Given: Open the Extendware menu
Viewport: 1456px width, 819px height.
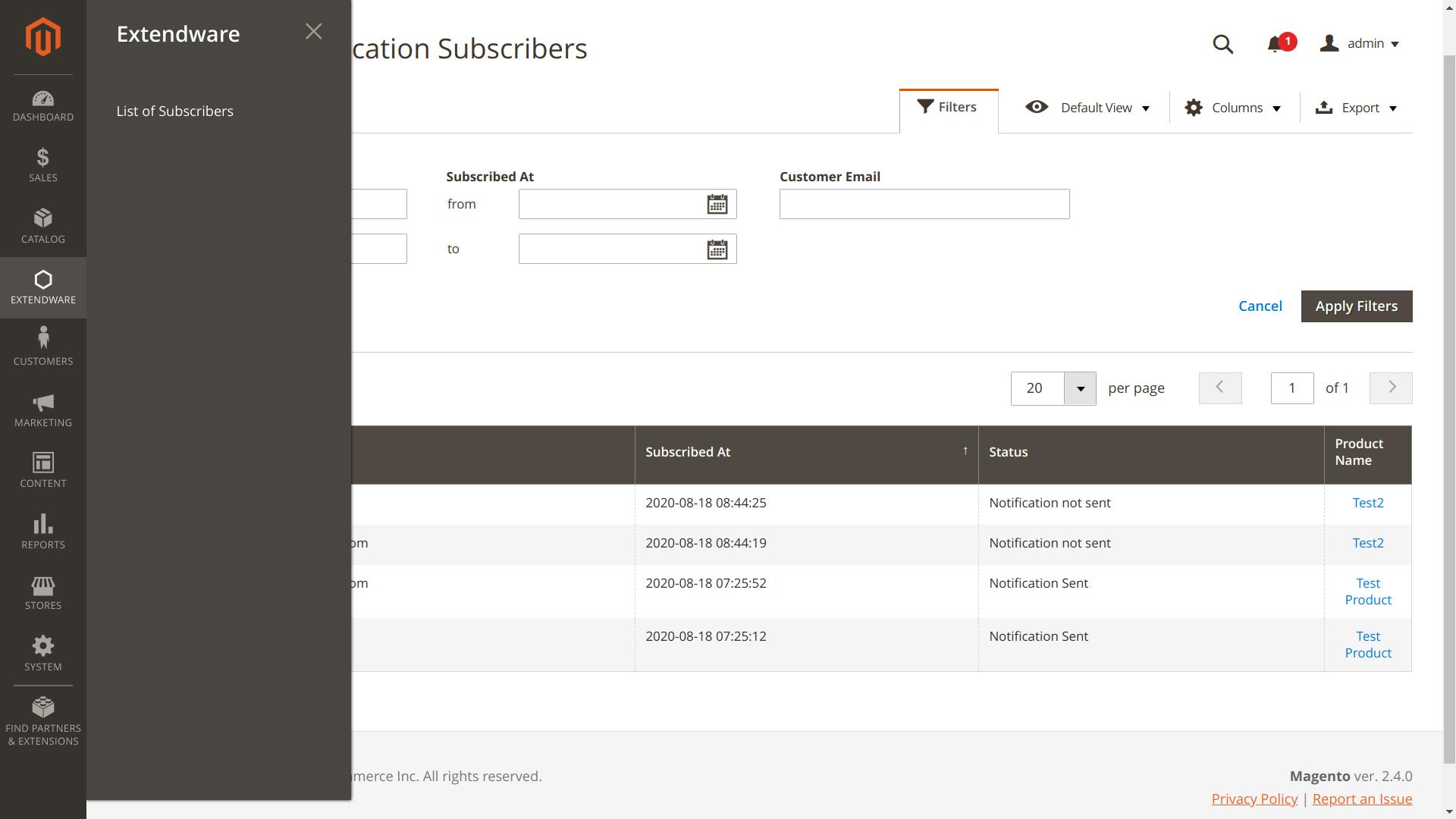Looking at the screenshot, I should pos(43,287).
